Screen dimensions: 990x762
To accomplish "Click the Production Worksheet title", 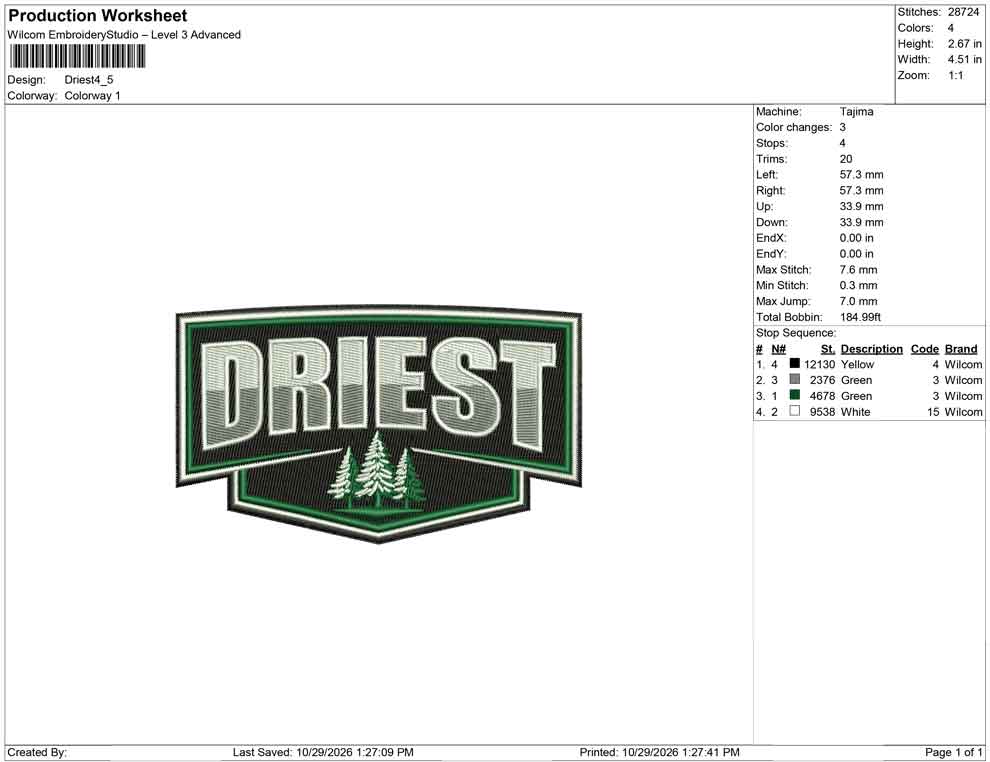I will (98, 16).
